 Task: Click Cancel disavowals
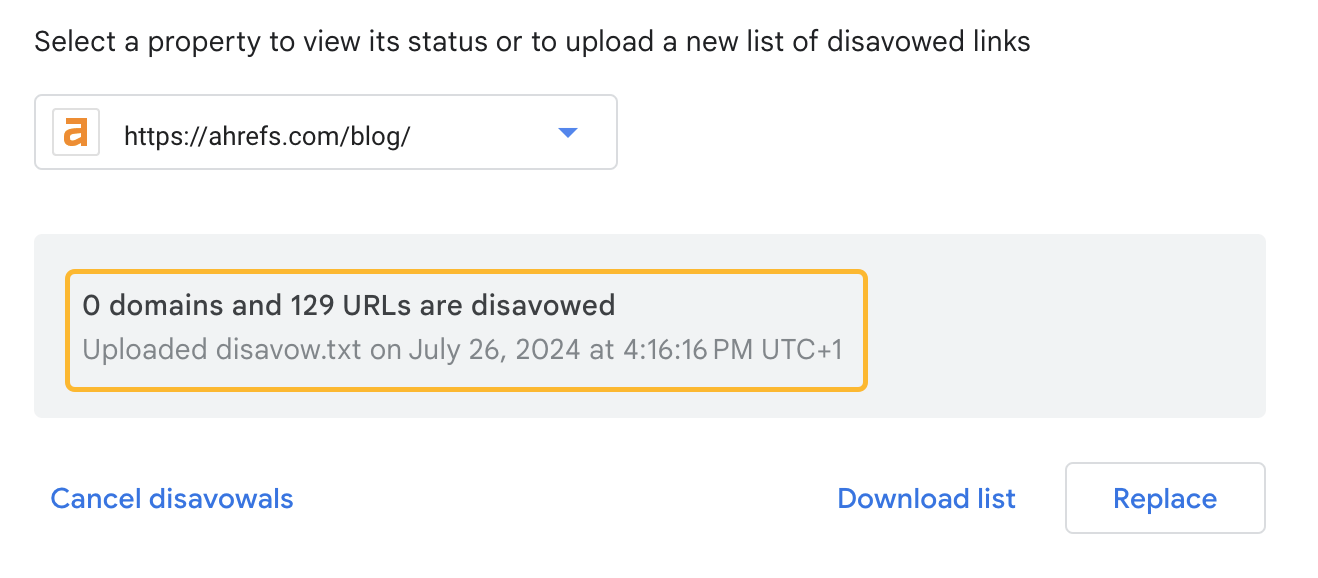coord(171,498)
